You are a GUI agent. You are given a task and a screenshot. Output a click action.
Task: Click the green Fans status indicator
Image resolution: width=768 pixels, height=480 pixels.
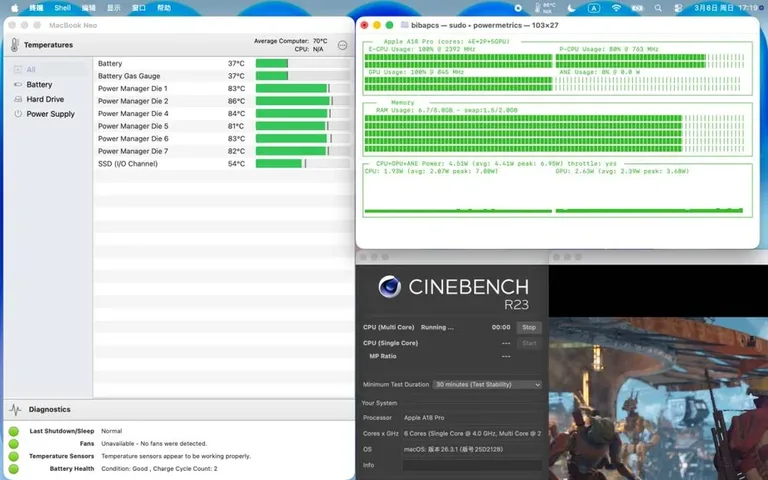click(x=14, y=444)
